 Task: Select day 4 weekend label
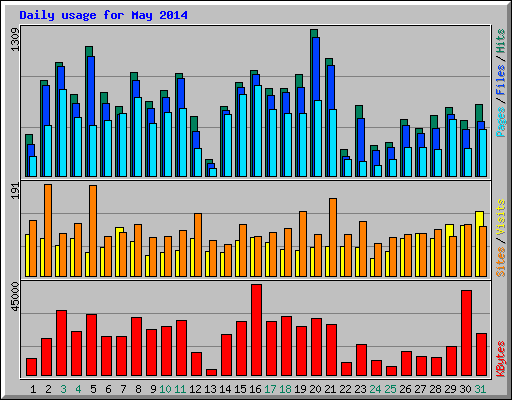coord(78,389)
